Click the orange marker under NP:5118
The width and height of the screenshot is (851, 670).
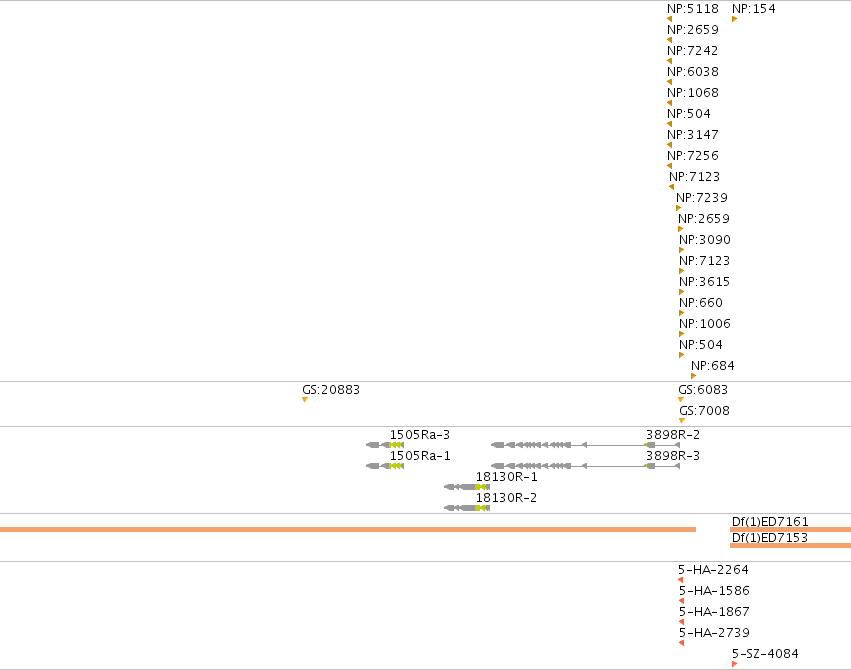point(670,19)
